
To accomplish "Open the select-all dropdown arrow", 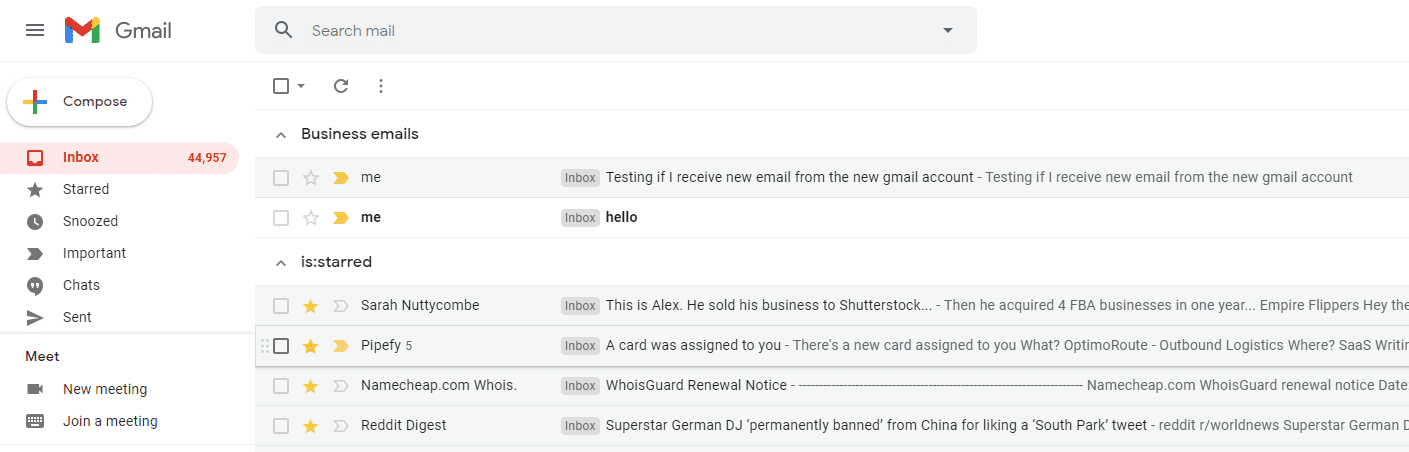I will (301, 86).
